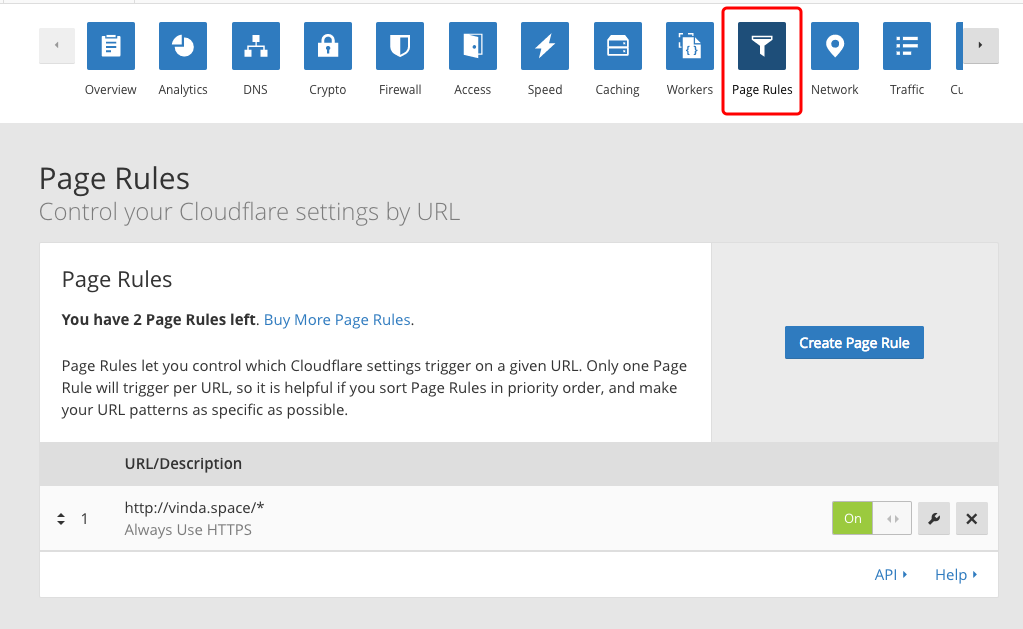Switch to the Traffic tab

click(x=907, y=60)
